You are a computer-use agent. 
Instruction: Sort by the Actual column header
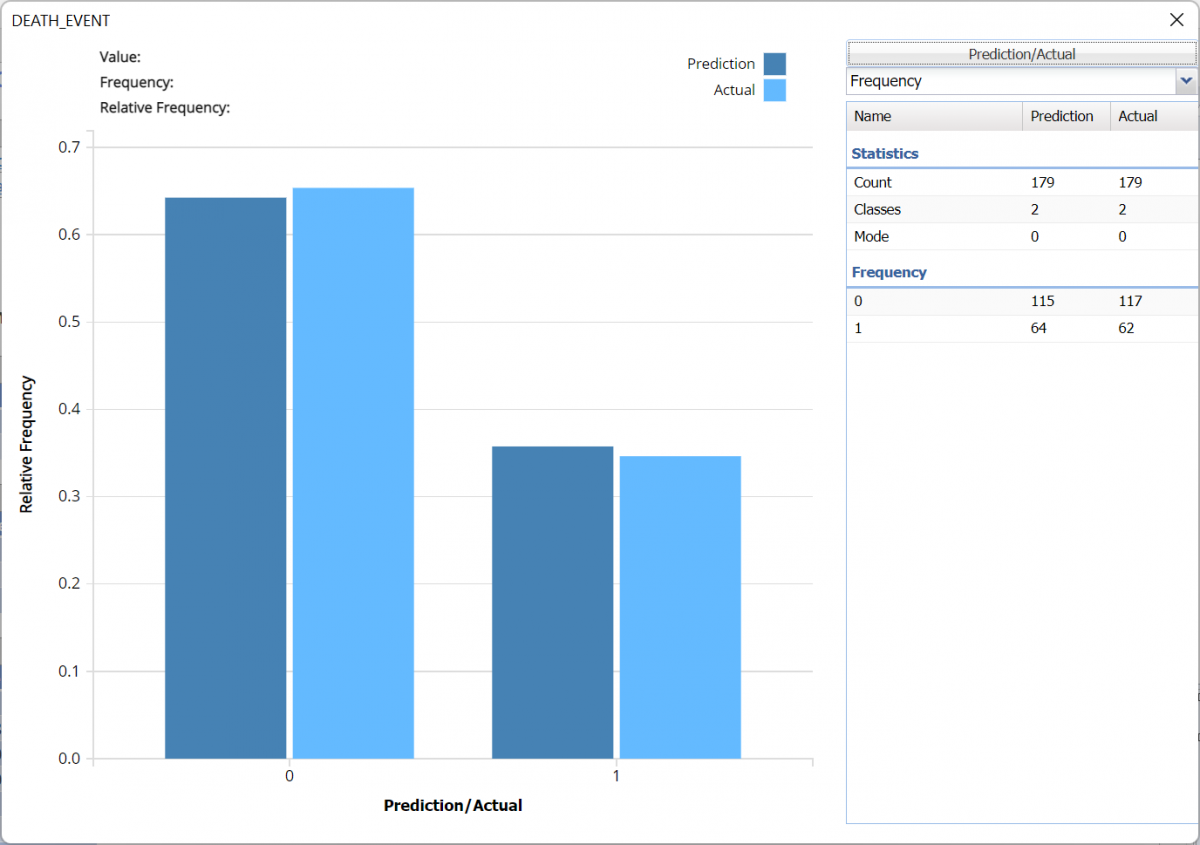(x=1152, y=116)
